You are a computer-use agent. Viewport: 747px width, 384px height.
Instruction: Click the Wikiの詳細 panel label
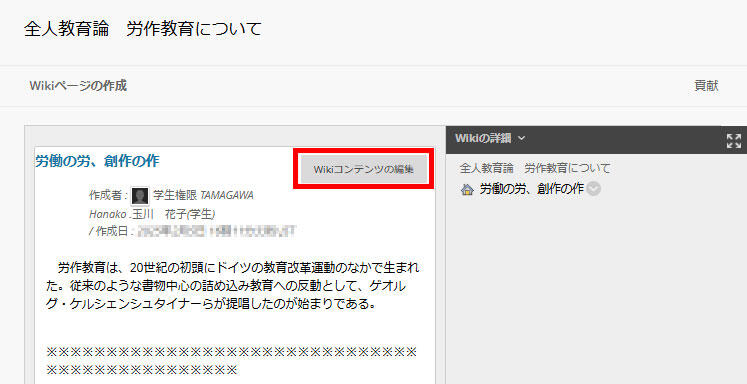click(x=483, y=139)
